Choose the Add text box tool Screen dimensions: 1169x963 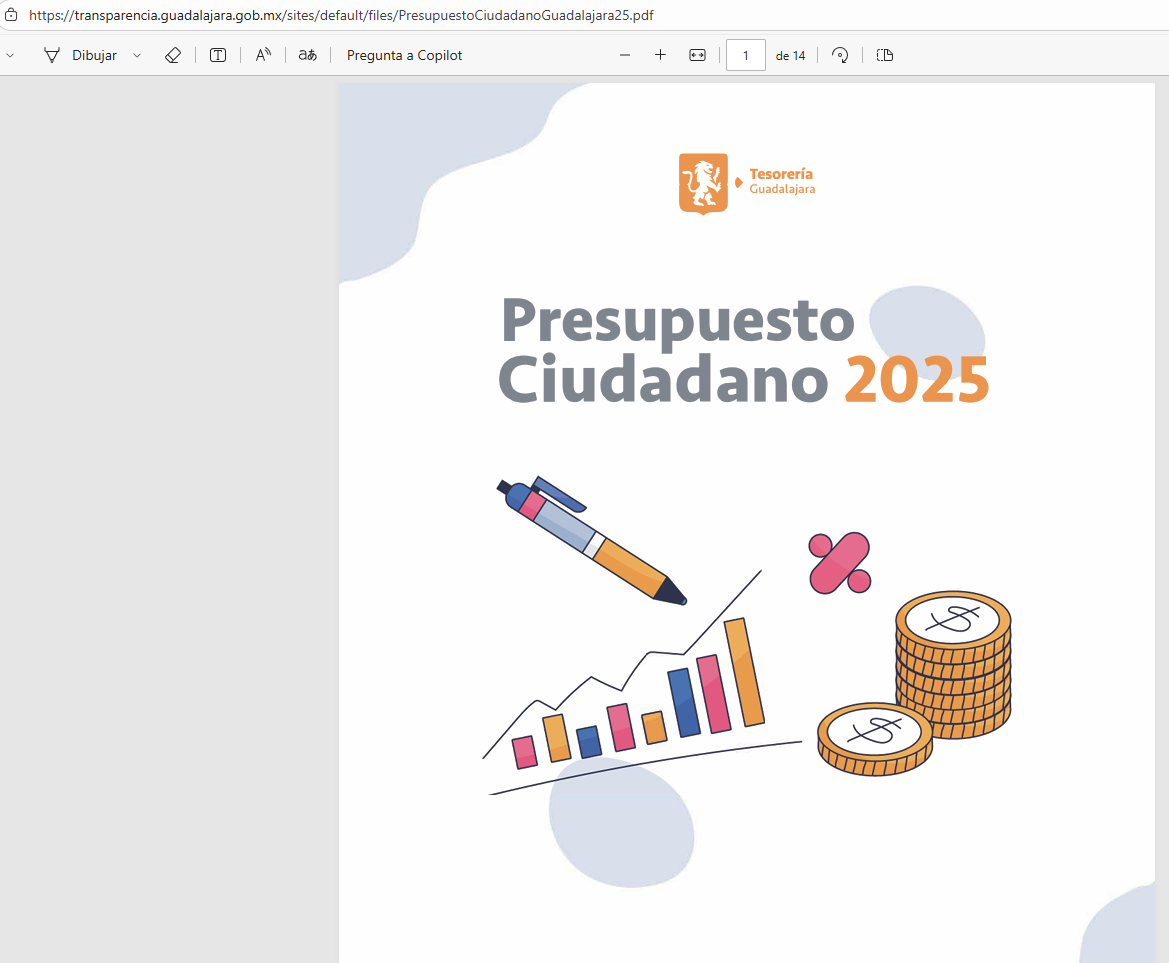[x=217, y=56]
